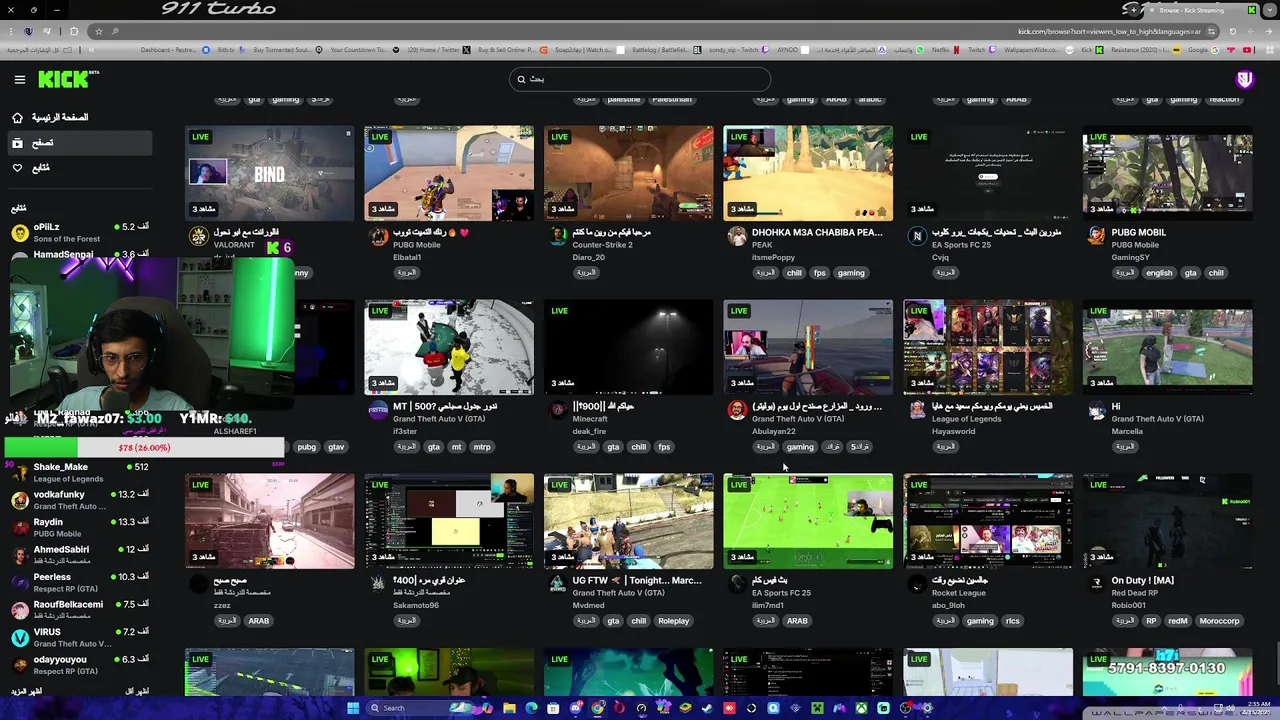This screenshot has height=720, width=1280.
Task: Open Raydin channel in sidebar
Action: coord(80,527)
